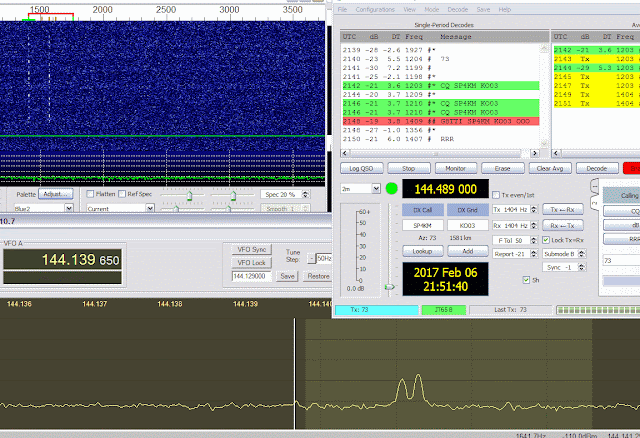
Task: Click the 73 message field in Tx panel
Action: (x=621, y=260)
